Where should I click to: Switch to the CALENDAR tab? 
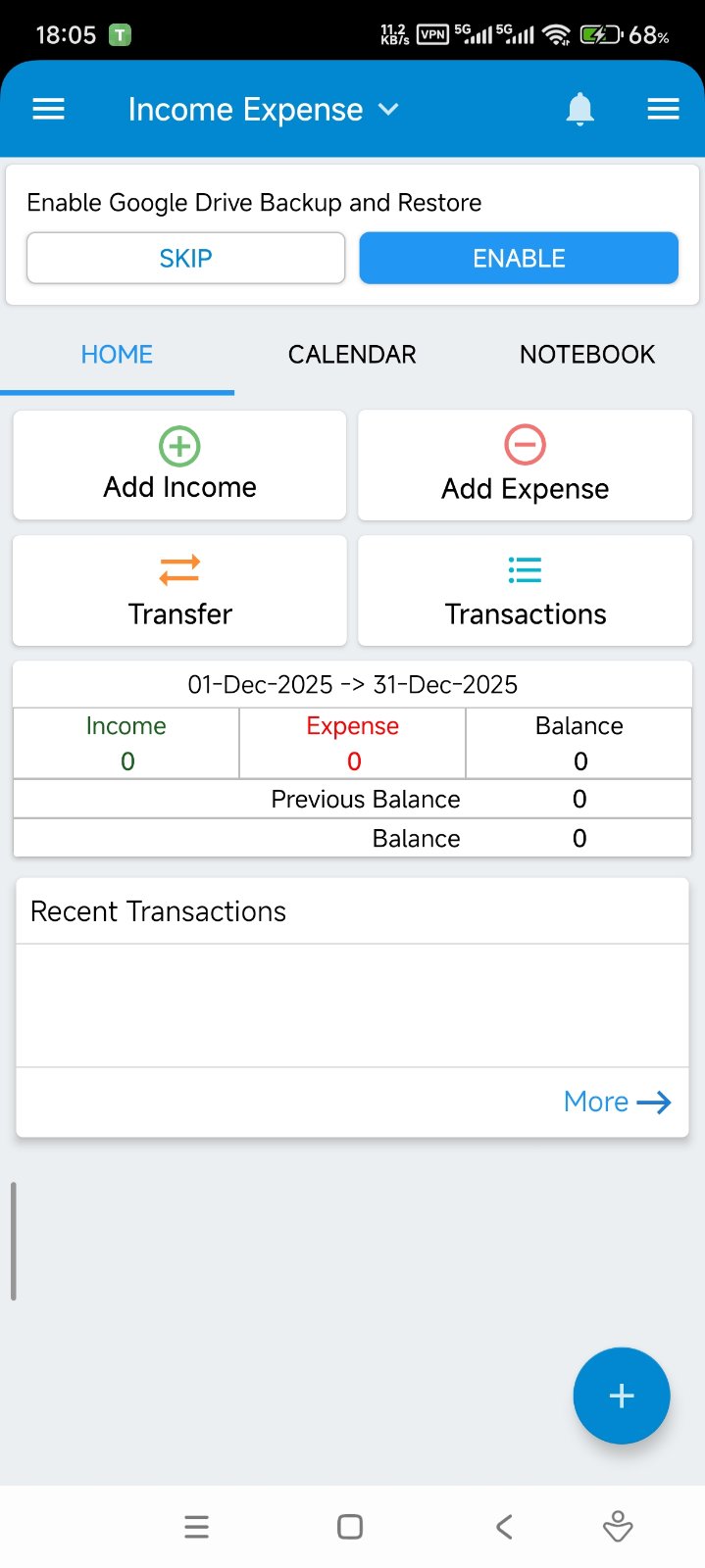(352, 354)
